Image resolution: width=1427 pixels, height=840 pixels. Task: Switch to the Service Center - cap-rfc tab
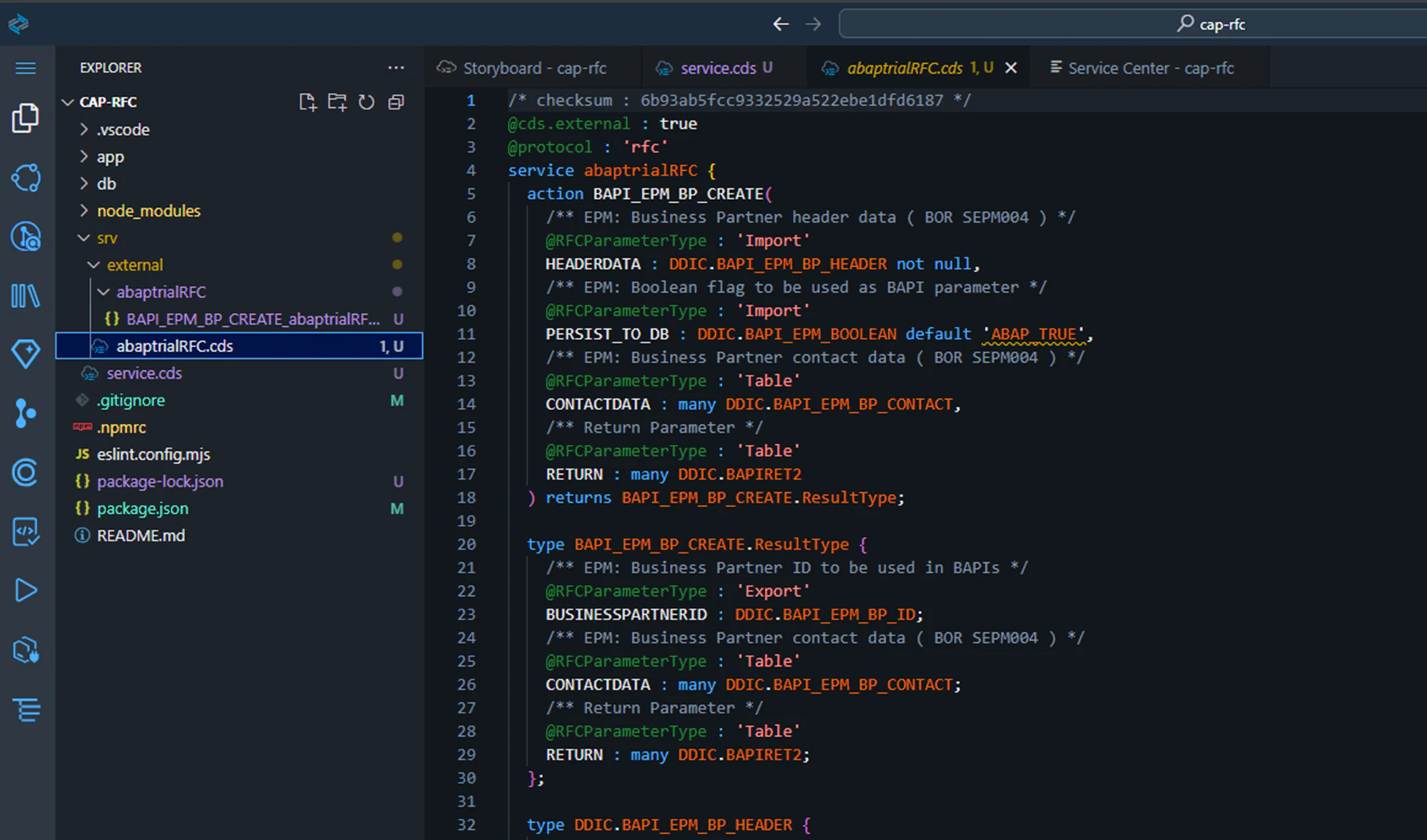pyautogui.click(x=1149, y=68)
